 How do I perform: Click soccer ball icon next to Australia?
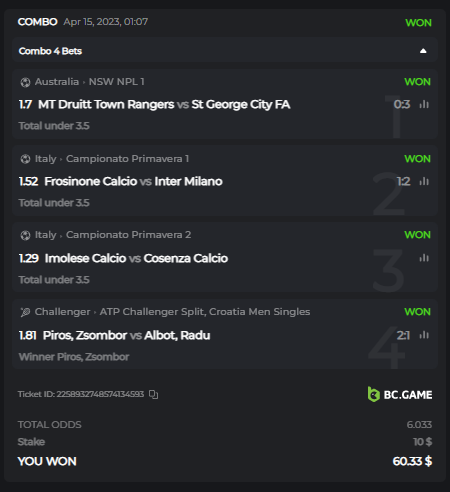tap(25, 82)
